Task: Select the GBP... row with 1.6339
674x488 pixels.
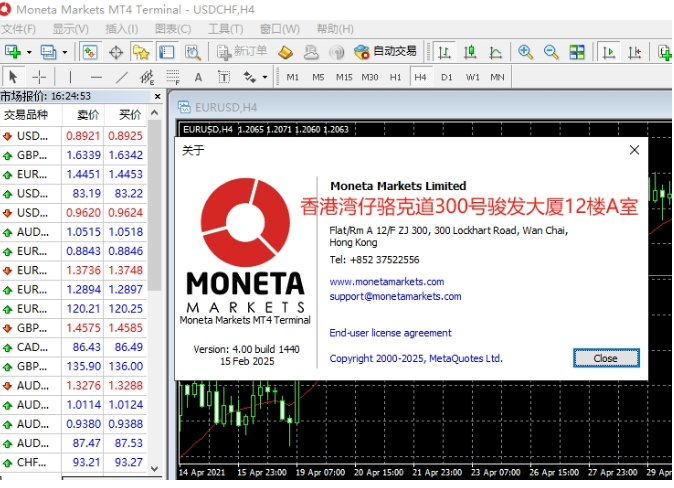Action: [74, 155]
